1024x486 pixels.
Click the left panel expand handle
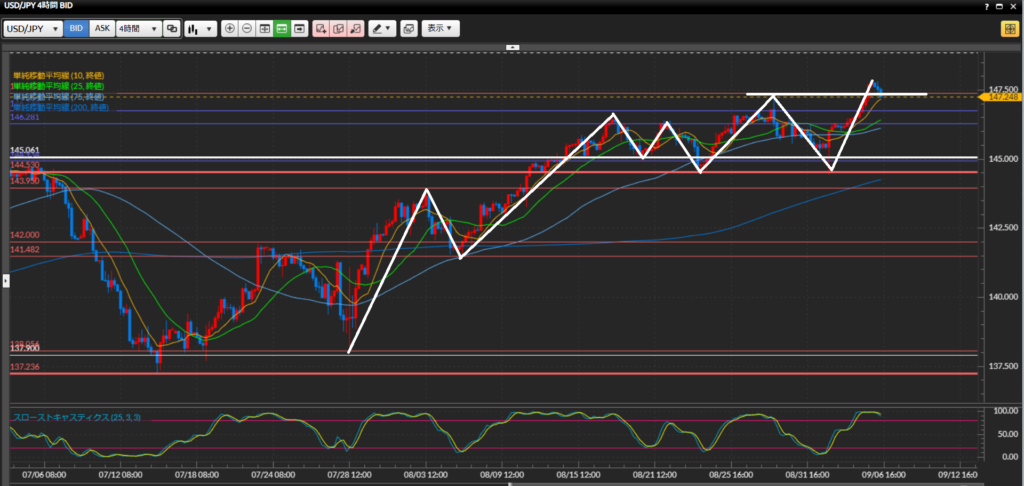3,282
